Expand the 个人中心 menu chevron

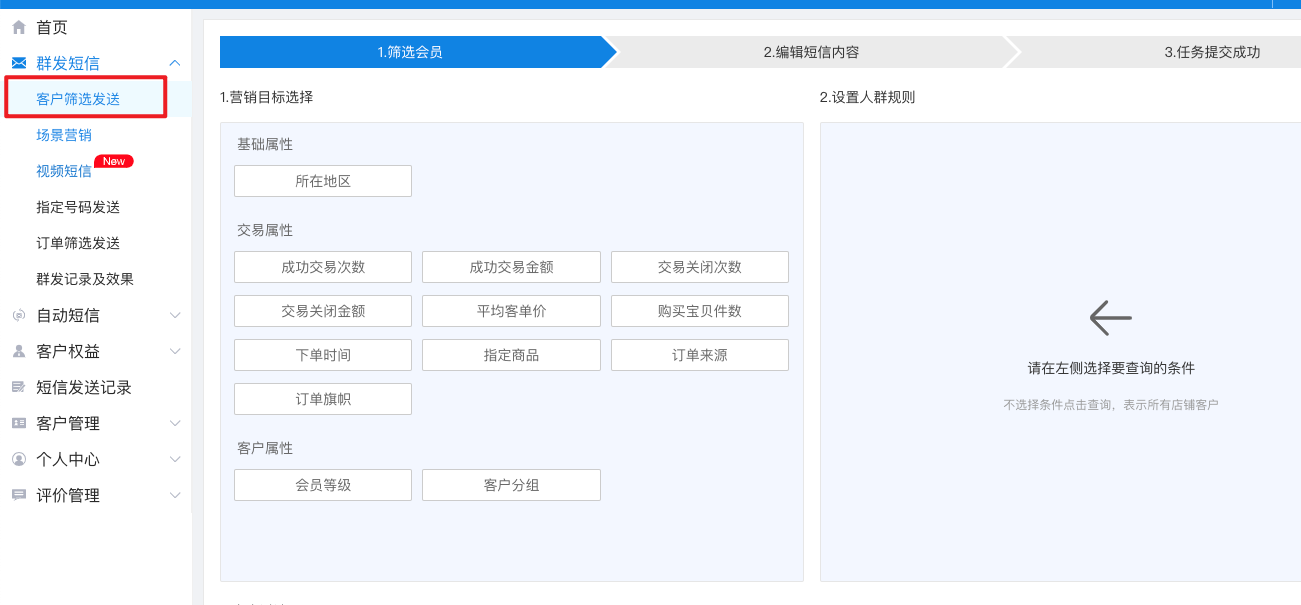coord(175,460)
